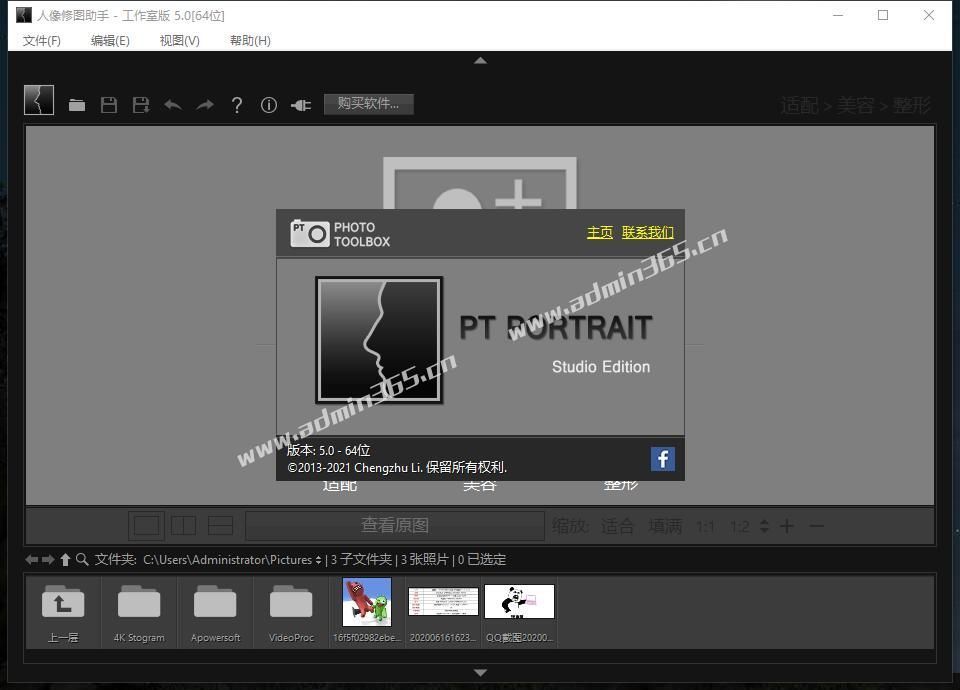Open the 上一层 parent folder item
The image size is (960, 690).
pyautogui.click(x=63, y=613)
